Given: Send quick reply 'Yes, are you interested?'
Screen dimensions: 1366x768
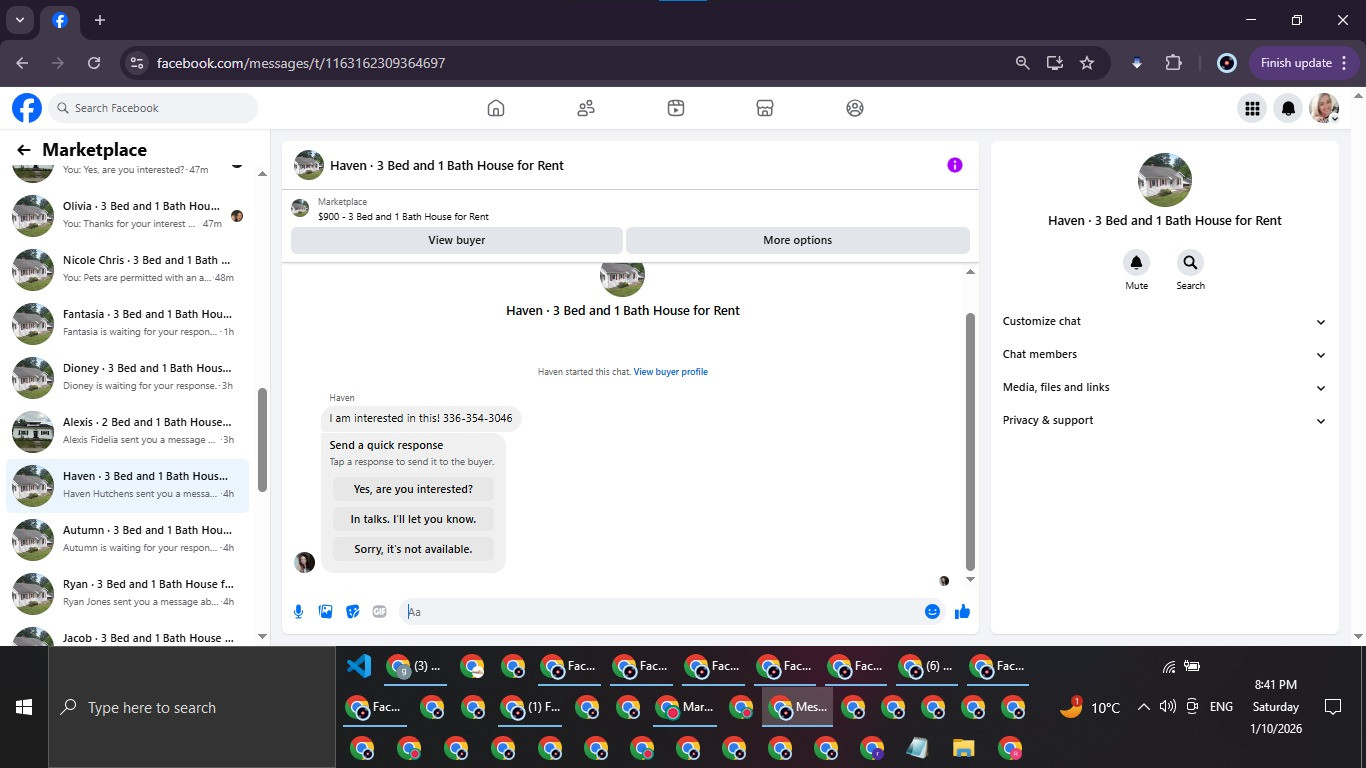Looking at the screenshot, I should point(413,489).
